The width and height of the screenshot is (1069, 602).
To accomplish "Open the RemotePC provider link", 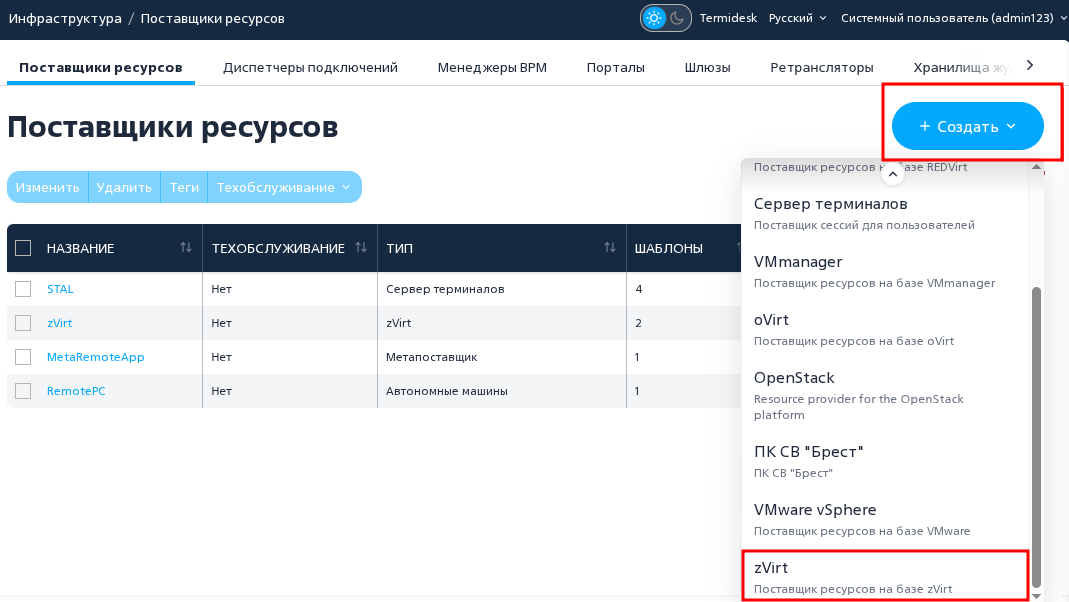I will (76, 391).
